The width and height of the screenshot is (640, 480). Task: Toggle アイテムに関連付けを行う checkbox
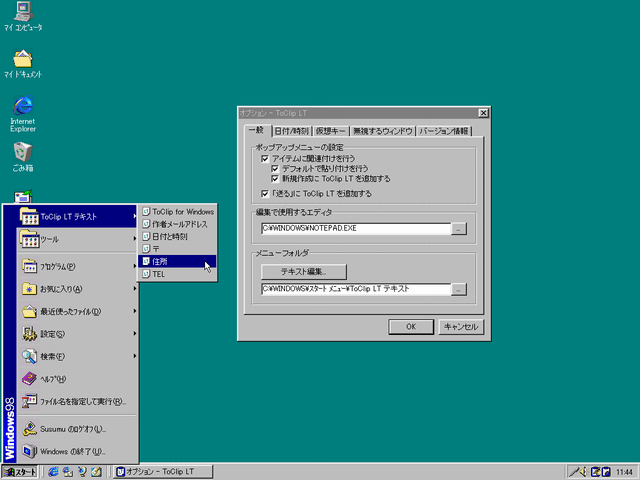tap(265, 158)
